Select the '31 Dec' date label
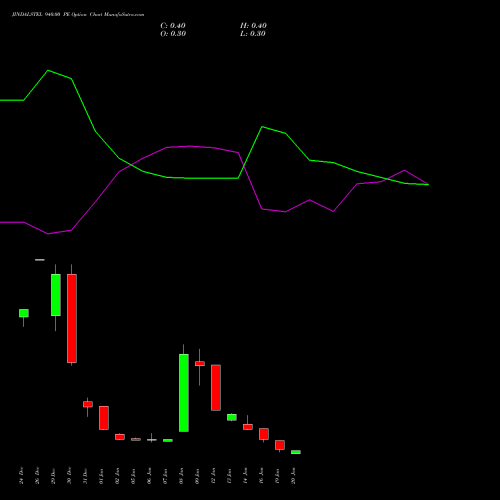 tap(86, 475)
